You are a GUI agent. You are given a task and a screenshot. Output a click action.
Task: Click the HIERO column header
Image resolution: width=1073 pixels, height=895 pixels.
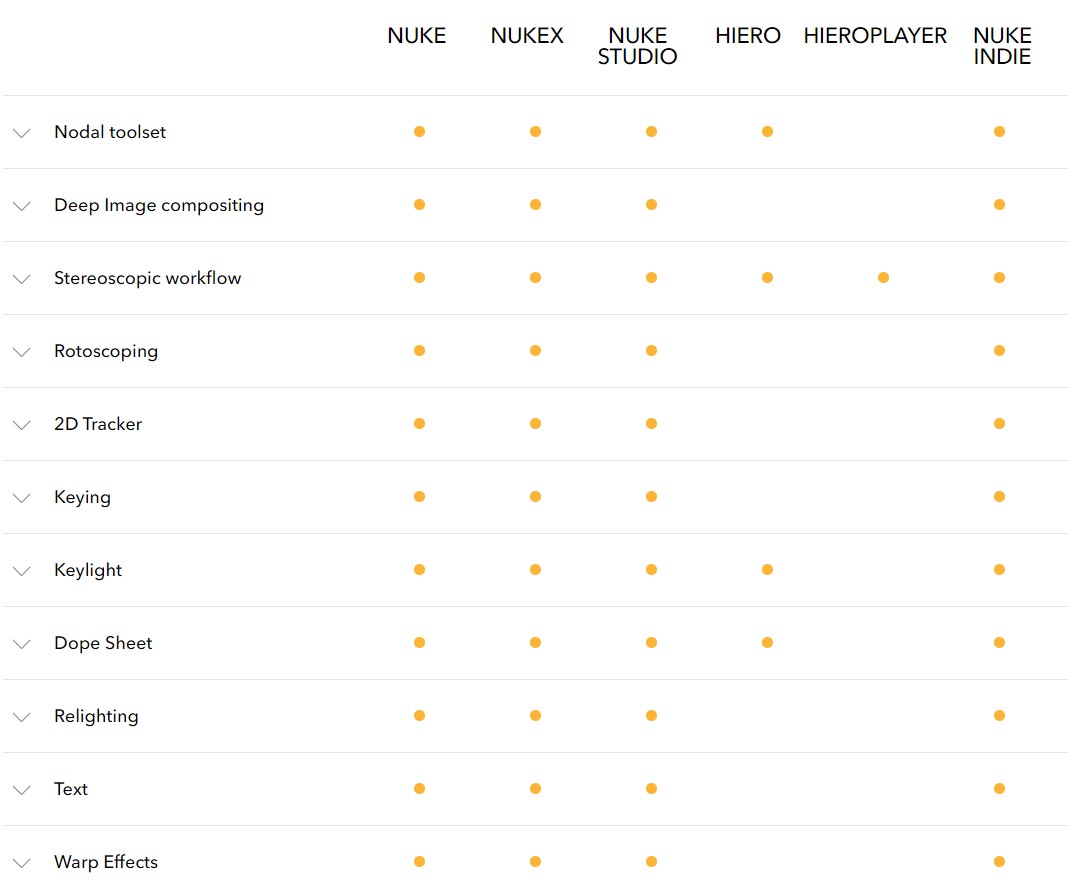pyautogui.click(x=748, y=36)
